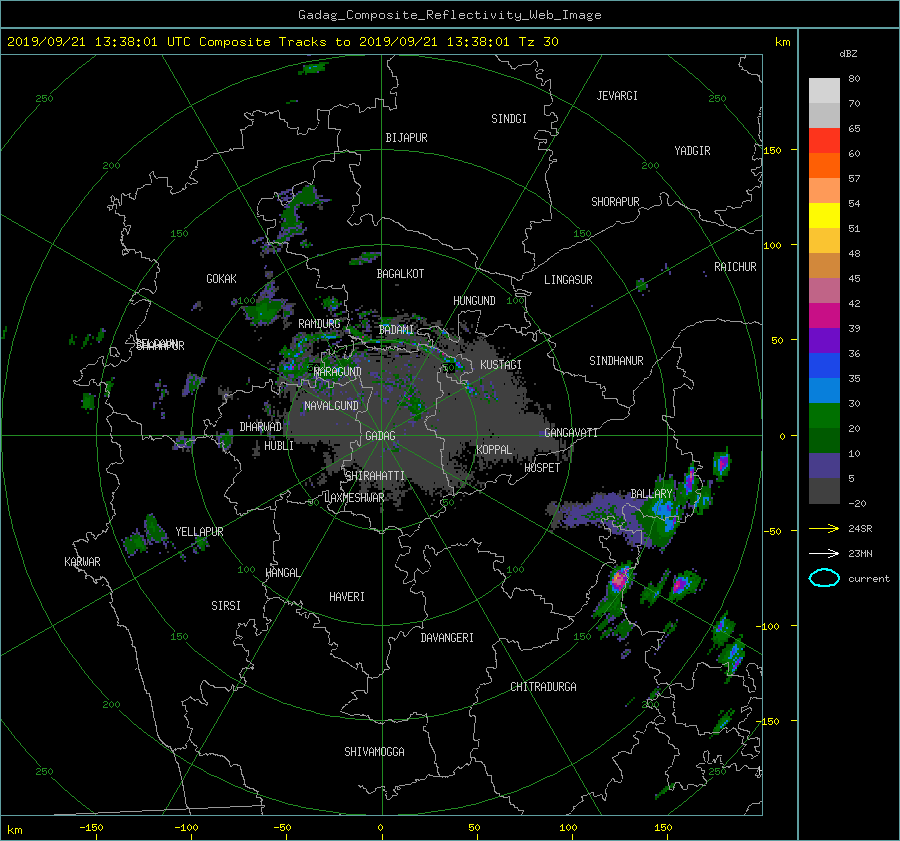This screenshot has width=900, height=841.
Task: Click the BIJAPUR city label
Action: point(406,138)
